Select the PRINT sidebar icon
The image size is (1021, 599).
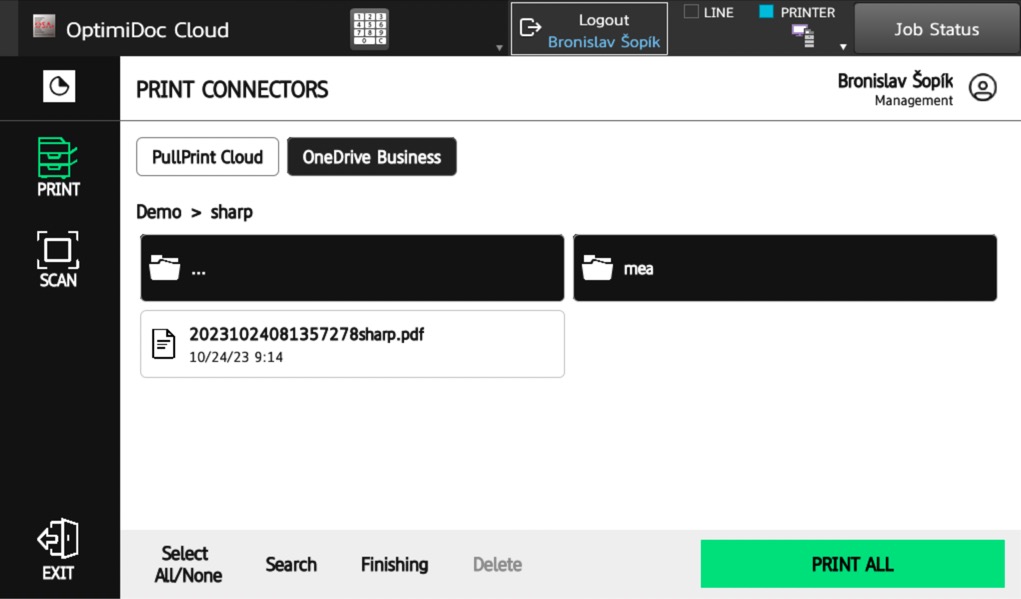pyautogui.click(x=58, y=168)
